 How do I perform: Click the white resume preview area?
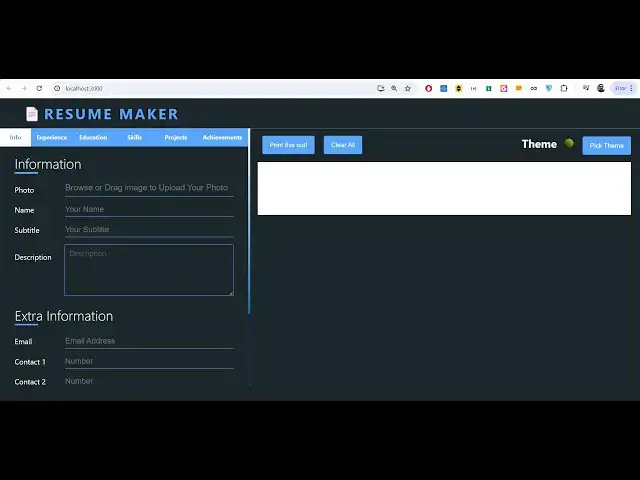(x=444, y=189)
